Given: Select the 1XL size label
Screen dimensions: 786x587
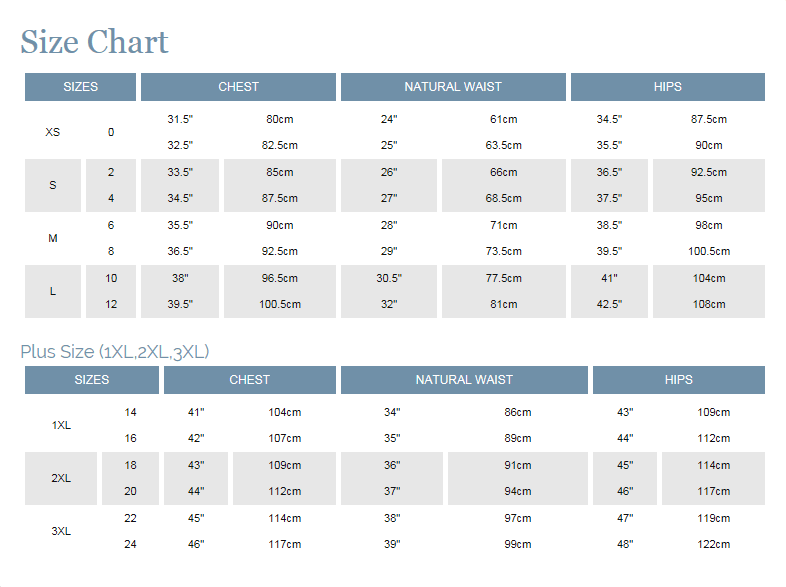Looking at the screenshot, I should point(61,425).
